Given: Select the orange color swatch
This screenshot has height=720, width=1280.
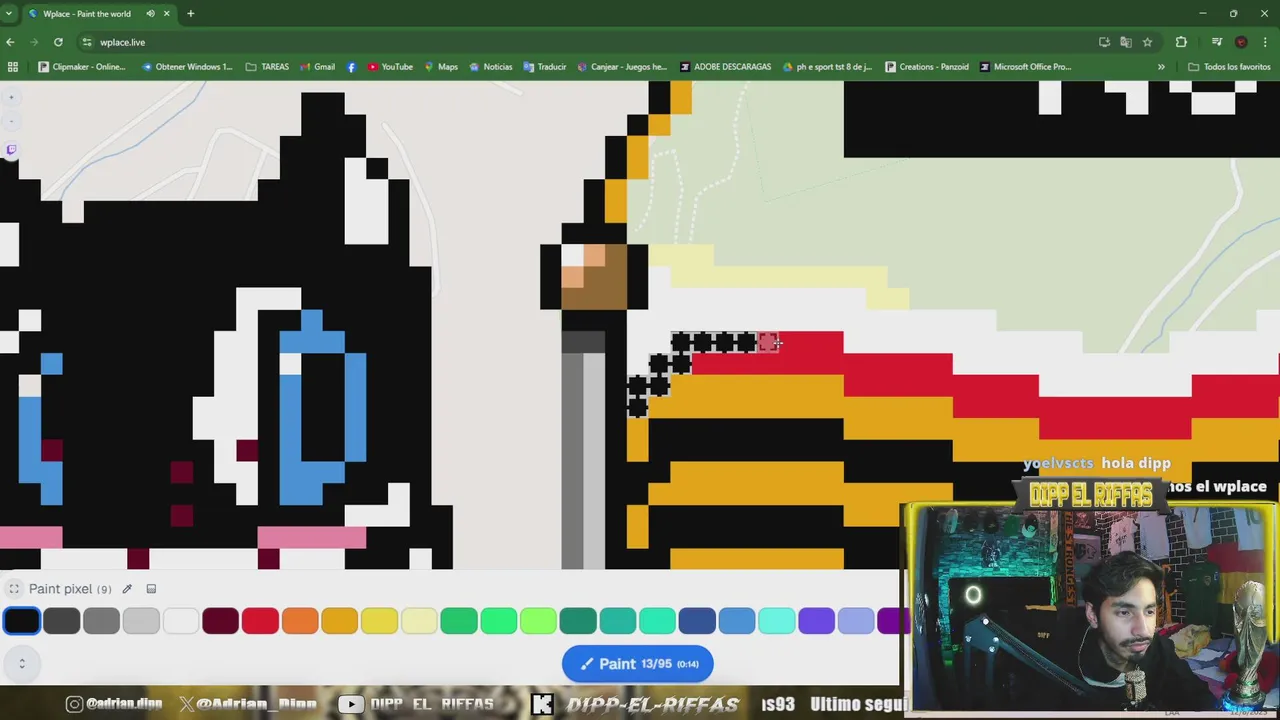Looking at the screenshot, I should coord(300,621).
